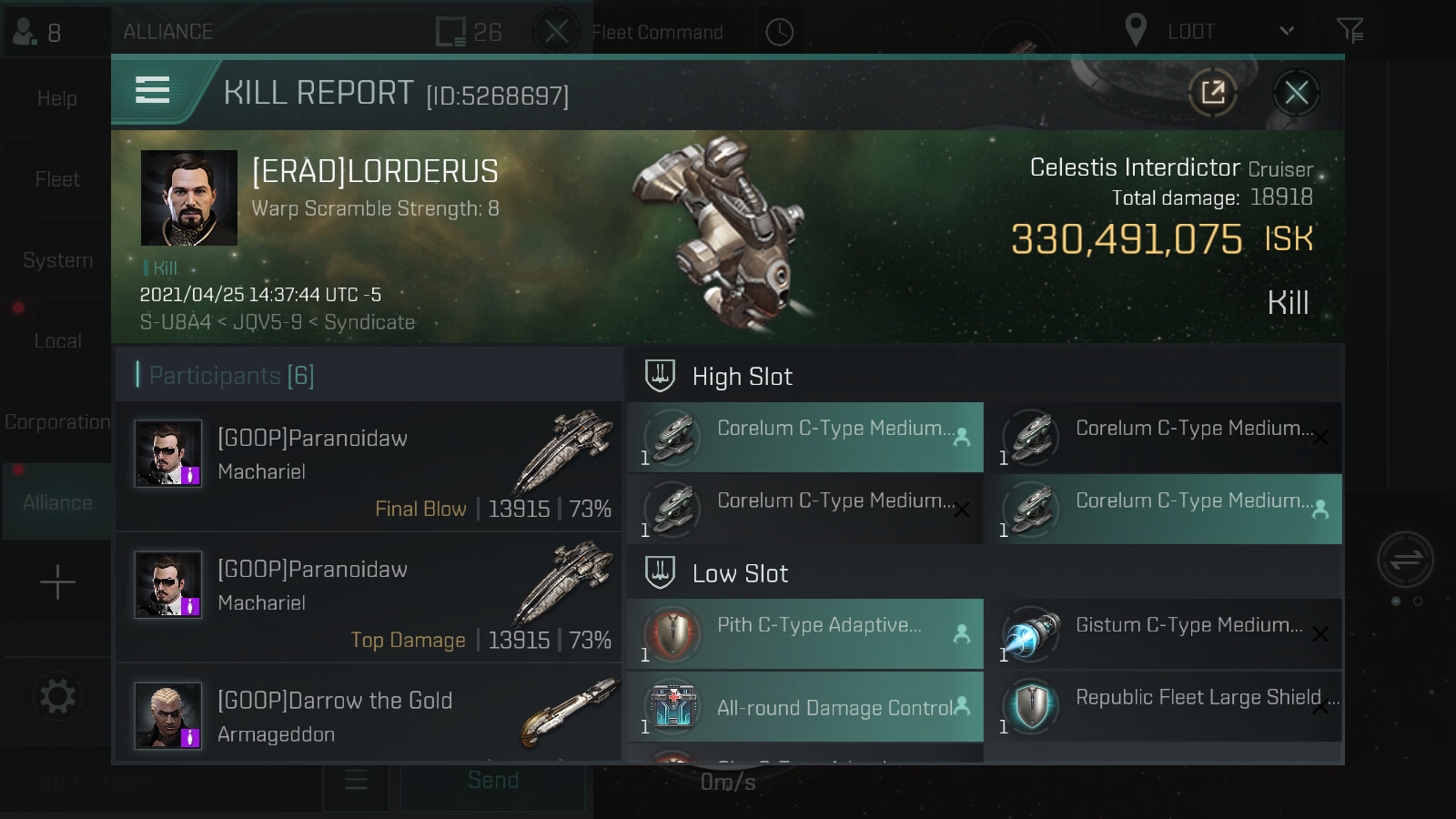Viewport: 1456px width, 819px height.
Task: Expand the LOOT location dropdown
Action: [x=1286, y=31]
